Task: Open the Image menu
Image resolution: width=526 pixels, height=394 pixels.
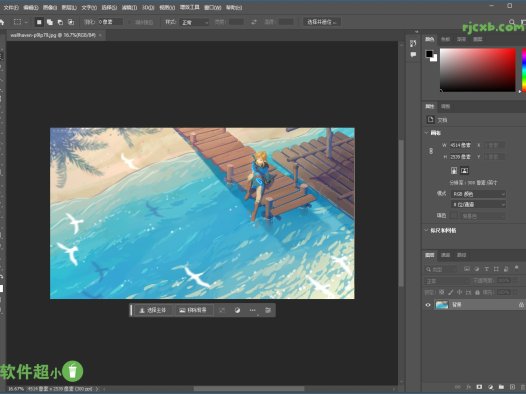Action: point(50,7)
